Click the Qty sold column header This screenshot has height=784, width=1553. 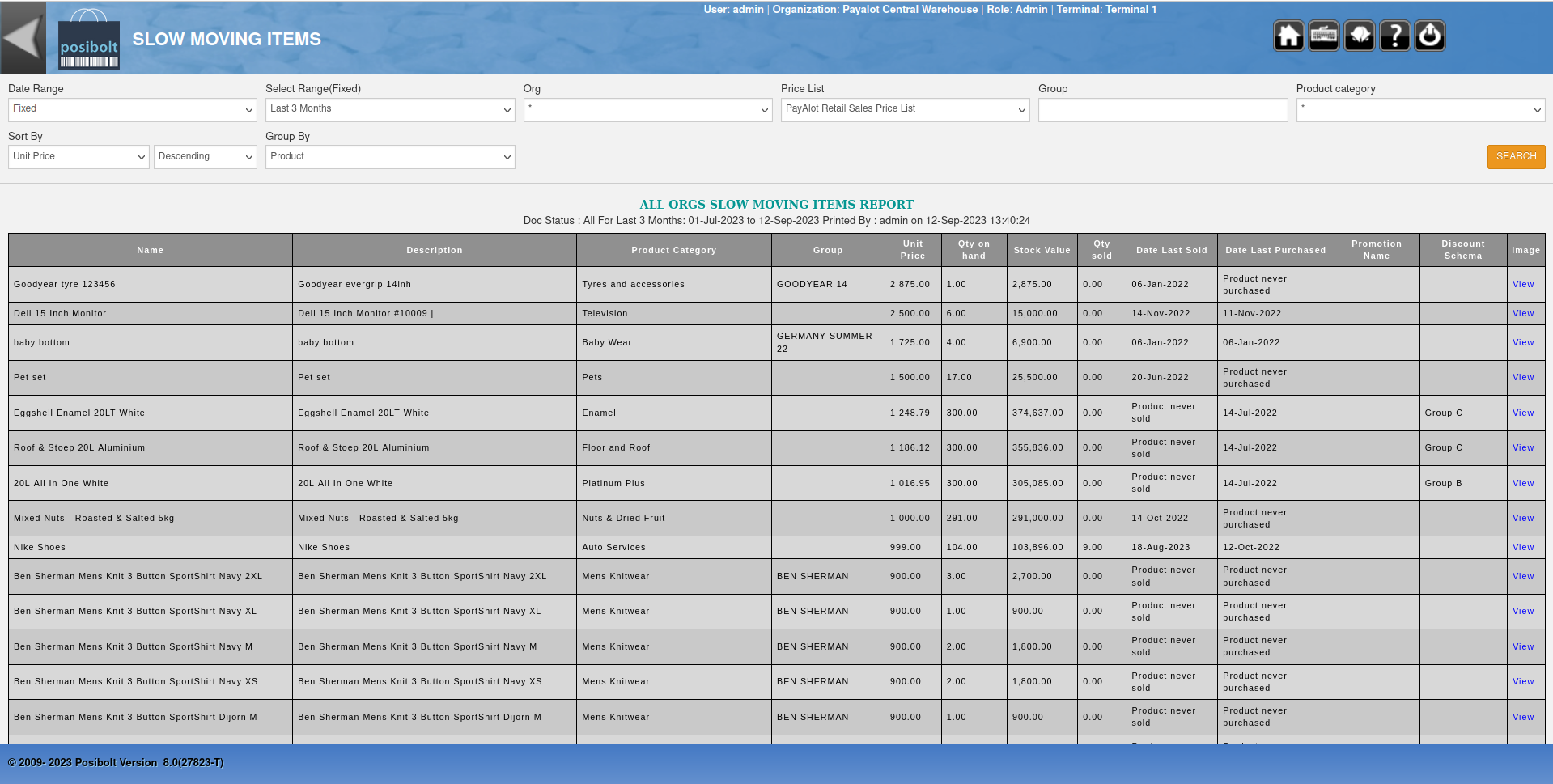[x=1102, y=250]
